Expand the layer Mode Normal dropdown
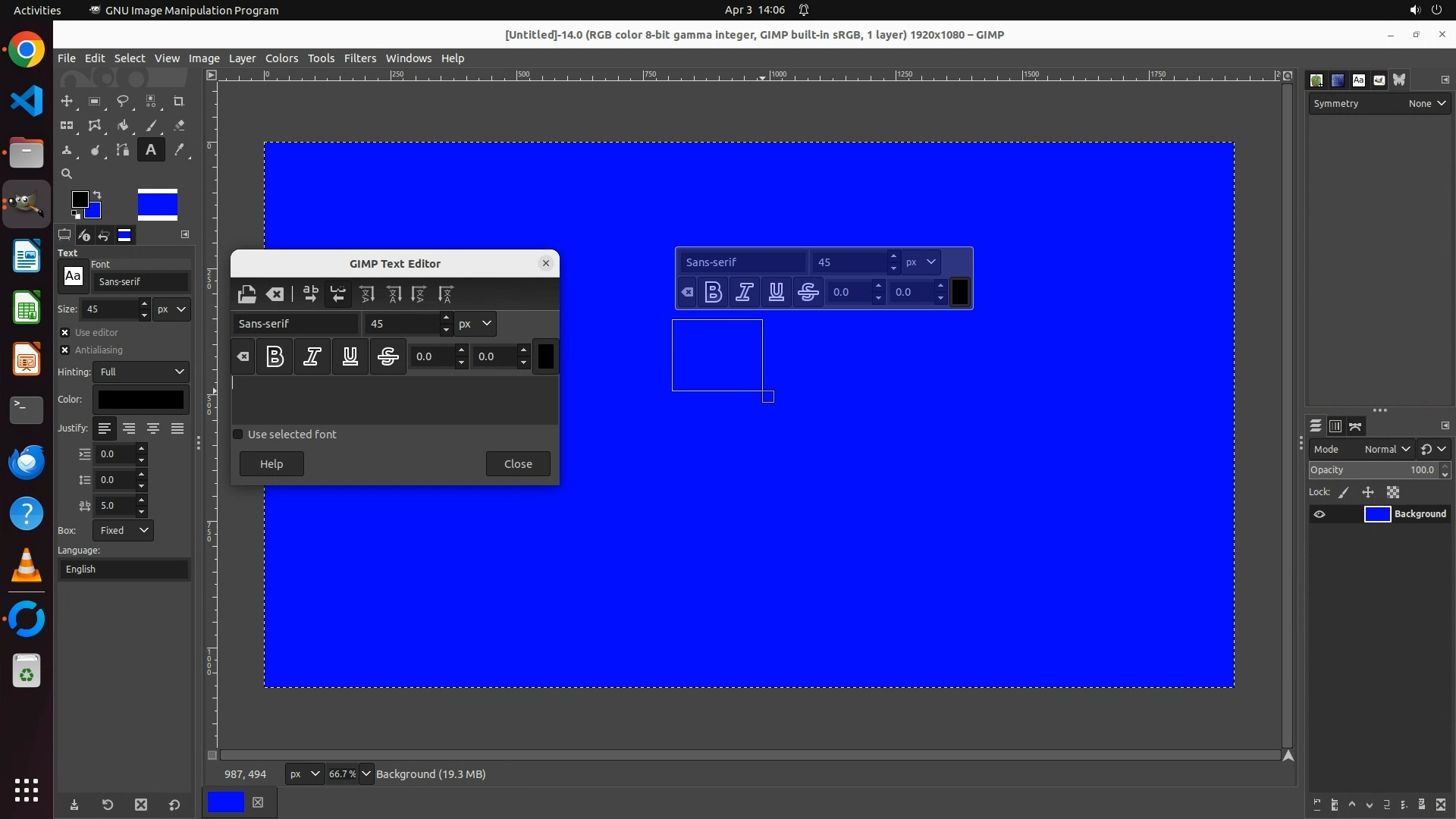 pos(1386,449)
